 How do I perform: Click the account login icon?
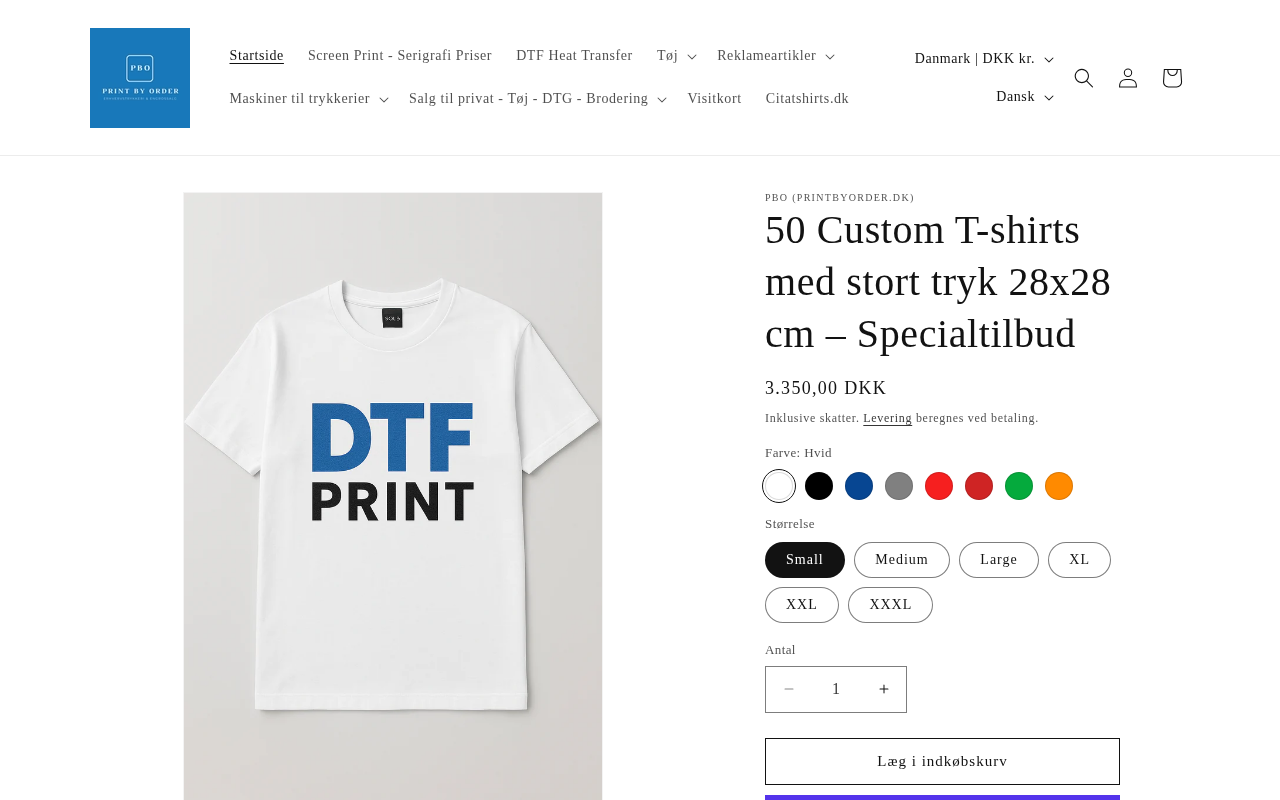(1128, 78)
